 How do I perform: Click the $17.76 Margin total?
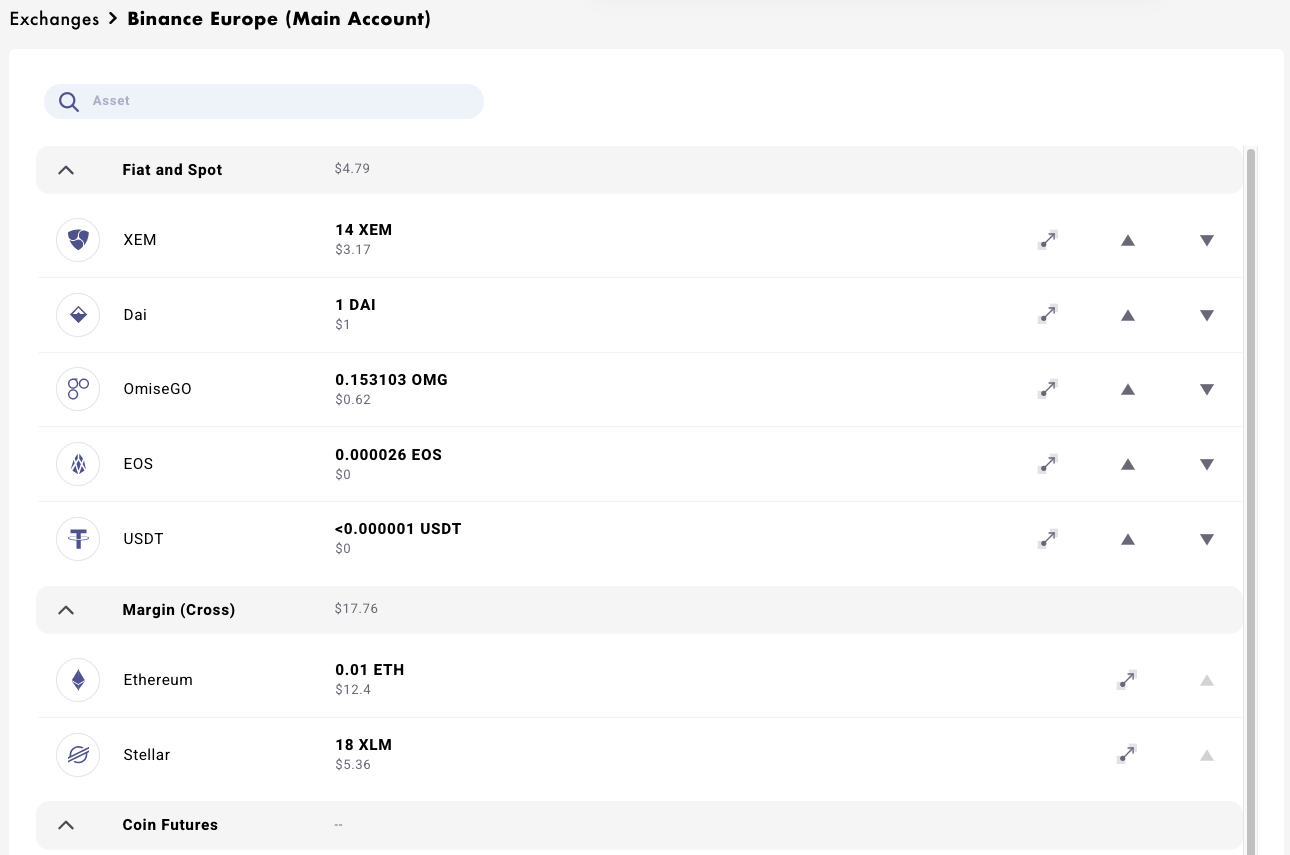pyautogui.click(x=356, y=608)
